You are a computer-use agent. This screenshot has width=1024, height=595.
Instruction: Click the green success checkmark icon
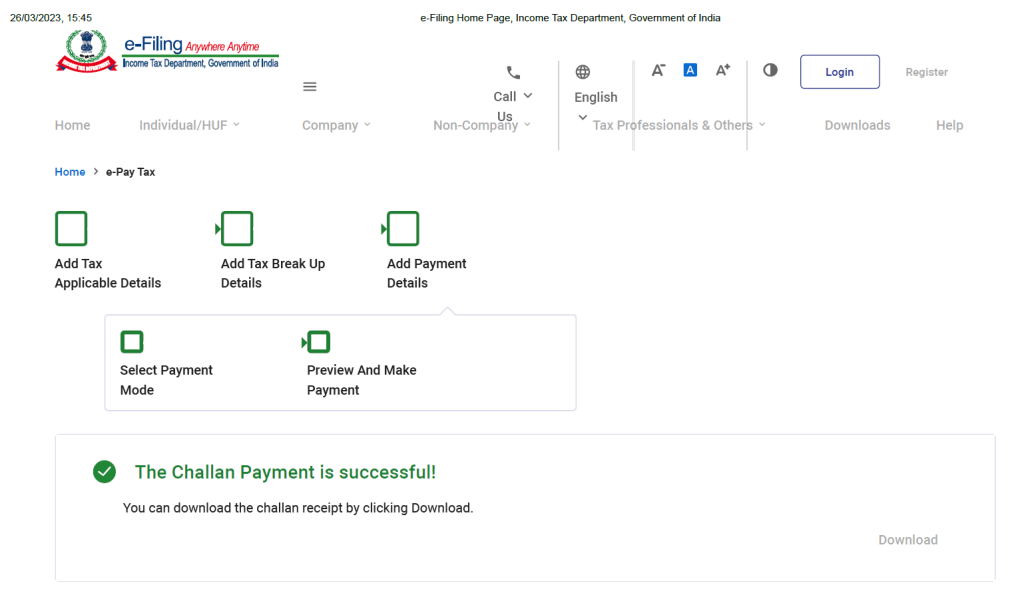click(104, 472)
